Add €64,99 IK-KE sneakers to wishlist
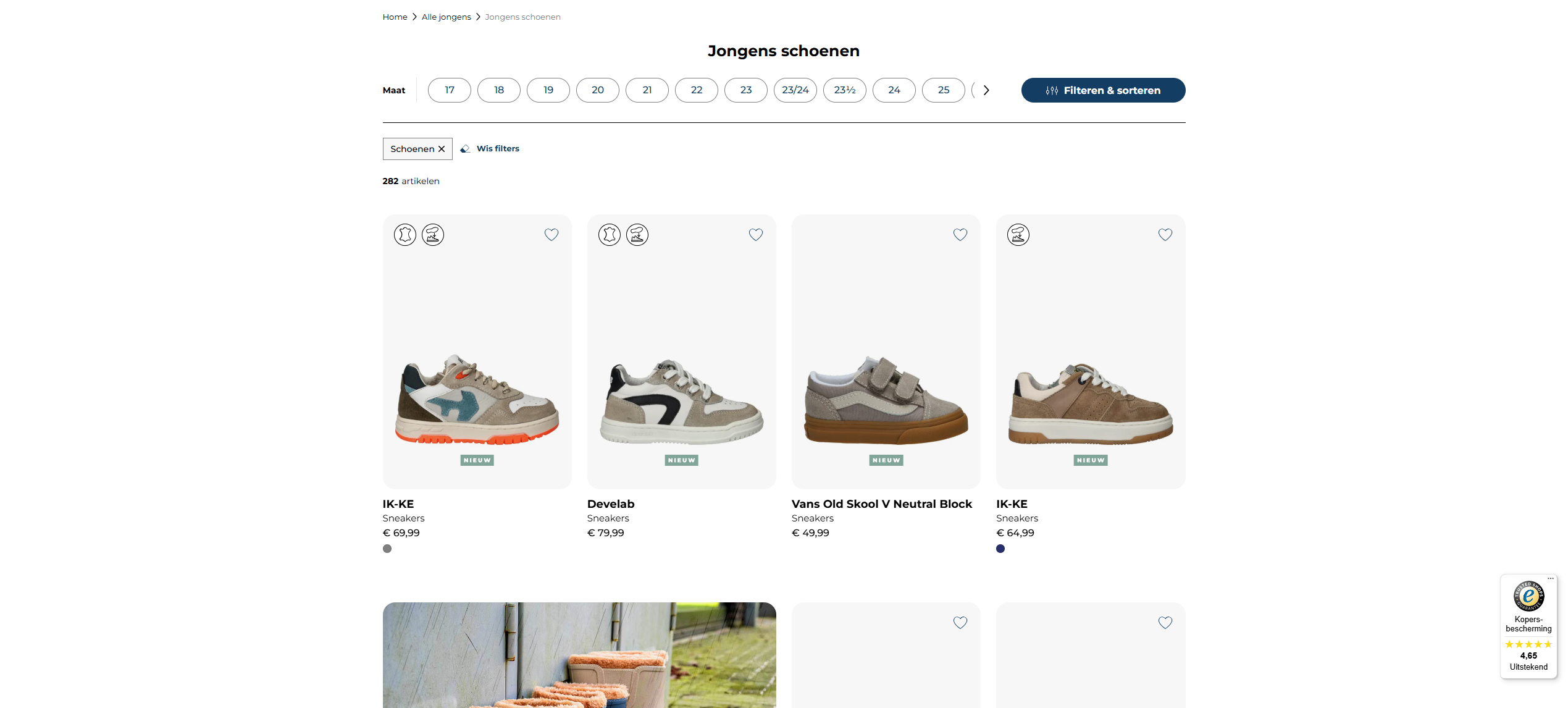Viewport: 1568px width, 708px height. point(1165,235)
